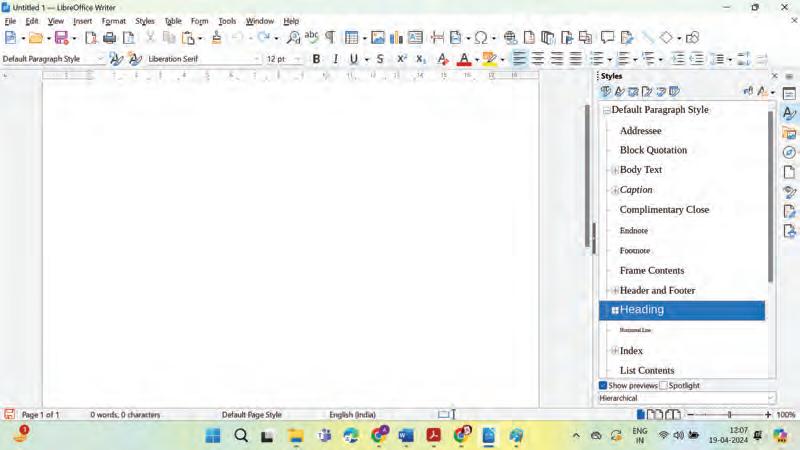800x450 pixels.
Task: Collapse Default Paragraph Style node
Action: pyautogui.click(x=607, y=110)
